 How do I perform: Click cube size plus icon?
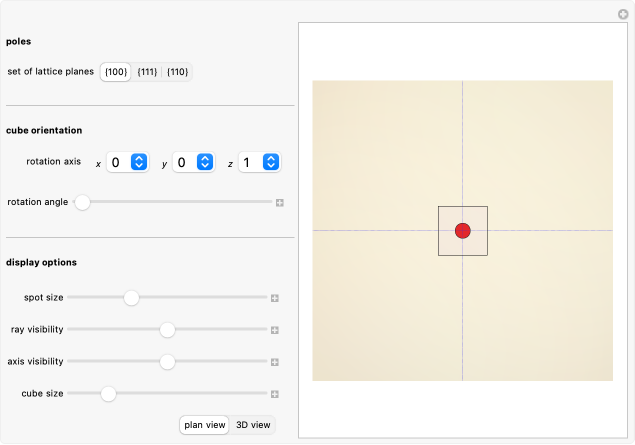[x=274, y=394]
